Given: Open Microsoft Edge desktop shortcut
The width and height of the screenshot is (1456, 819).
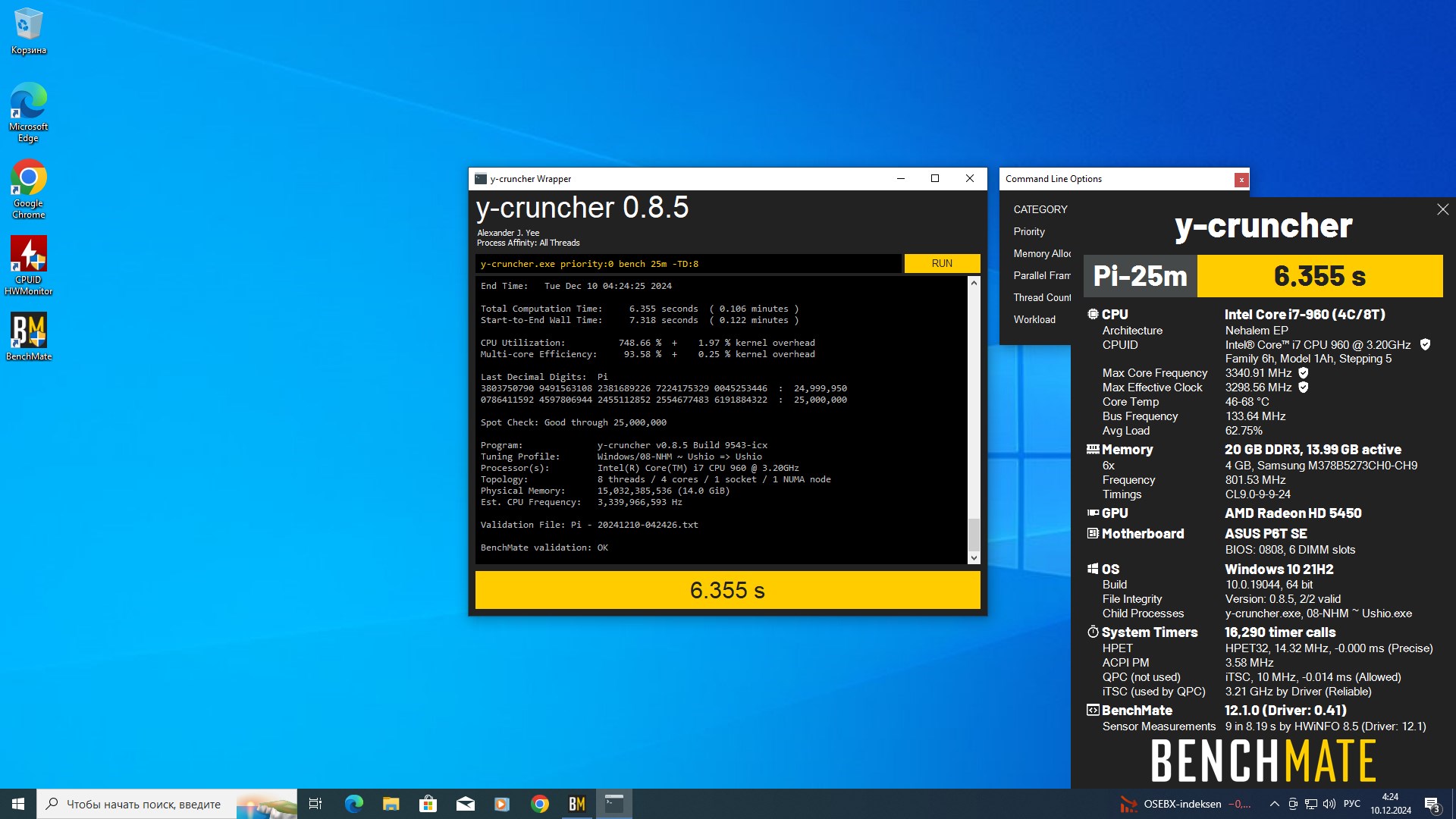Looking at the screenshot, I should tap(29, 112).
